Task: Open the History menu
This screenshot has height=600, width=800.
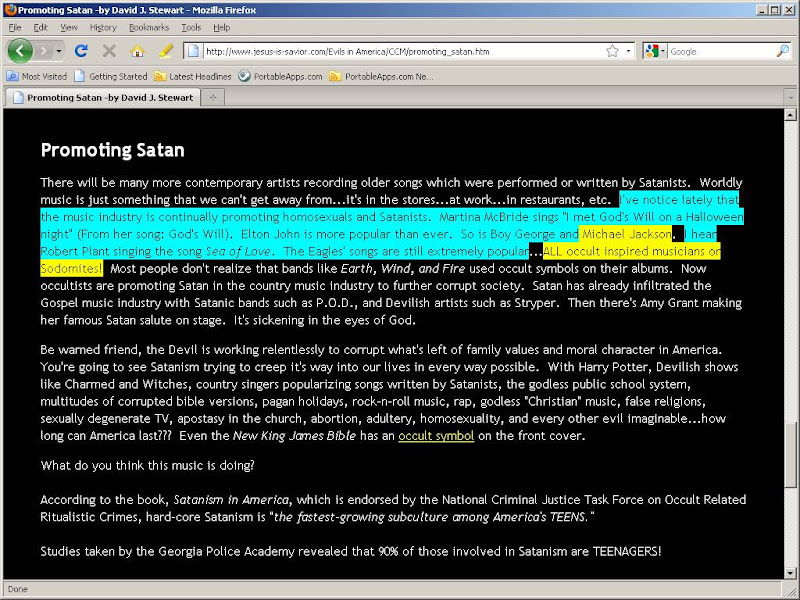Action: [103, 28]
